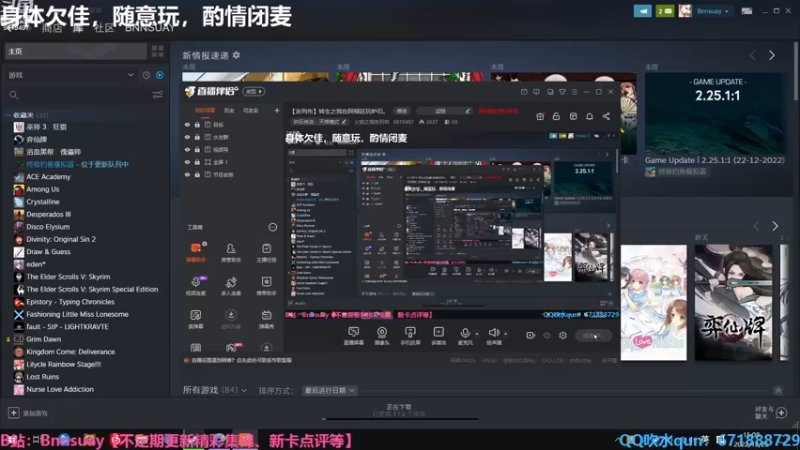800x450 pixels.
Task: Open 直播姬 settings gear near start button
Action: tap(563, 335)
